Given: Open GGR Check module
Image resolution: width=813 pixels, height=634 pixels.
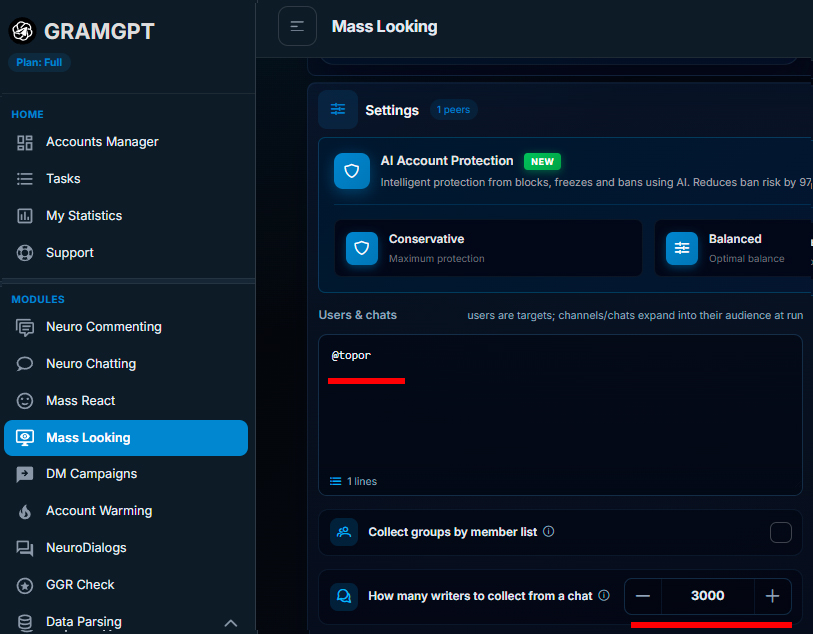Looking at the screenshot, I should click(x=80, y=585).
